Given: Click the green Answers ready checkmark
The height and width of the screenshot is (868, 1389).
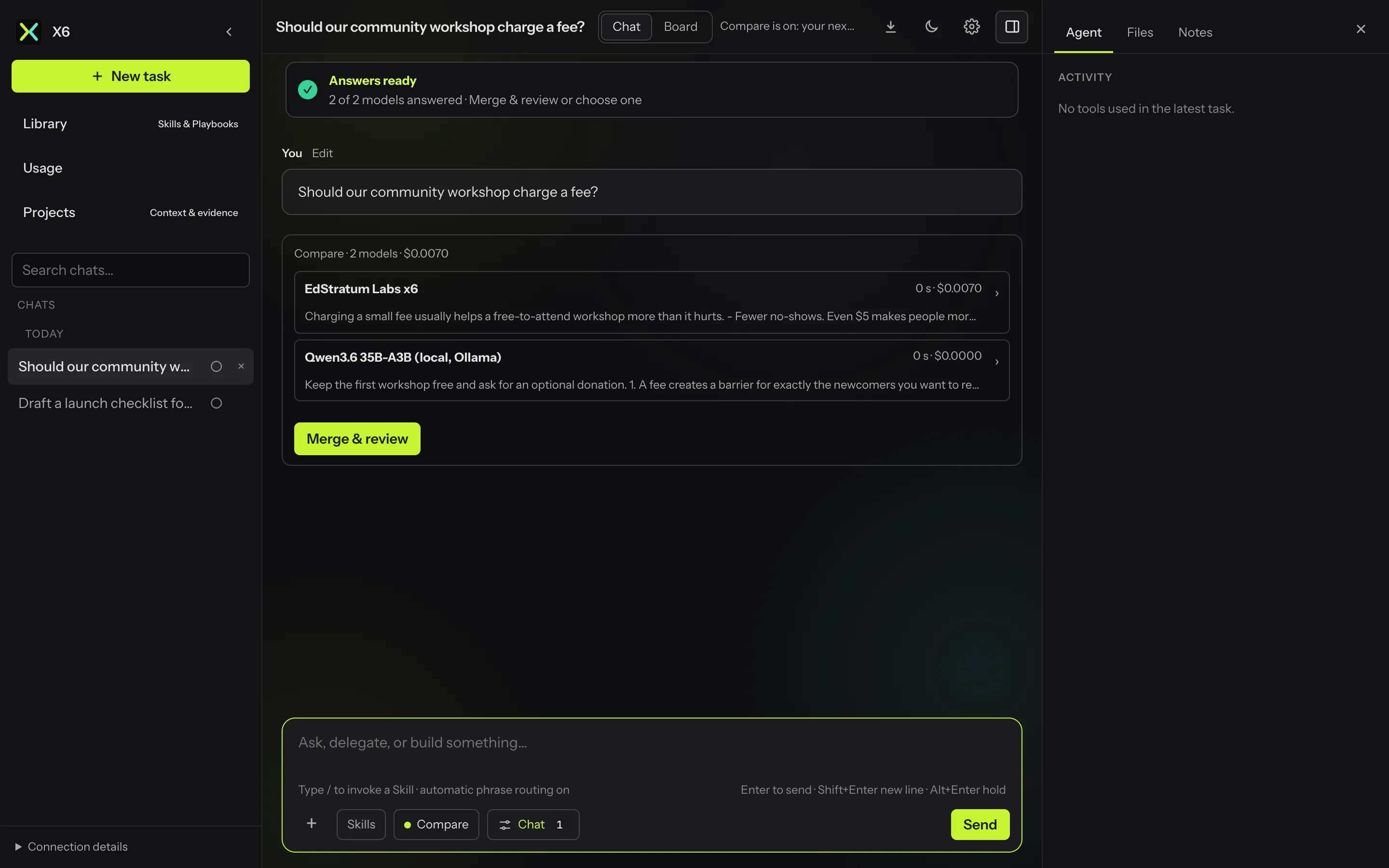Looking at the screenshot, I should coord(308,90).
